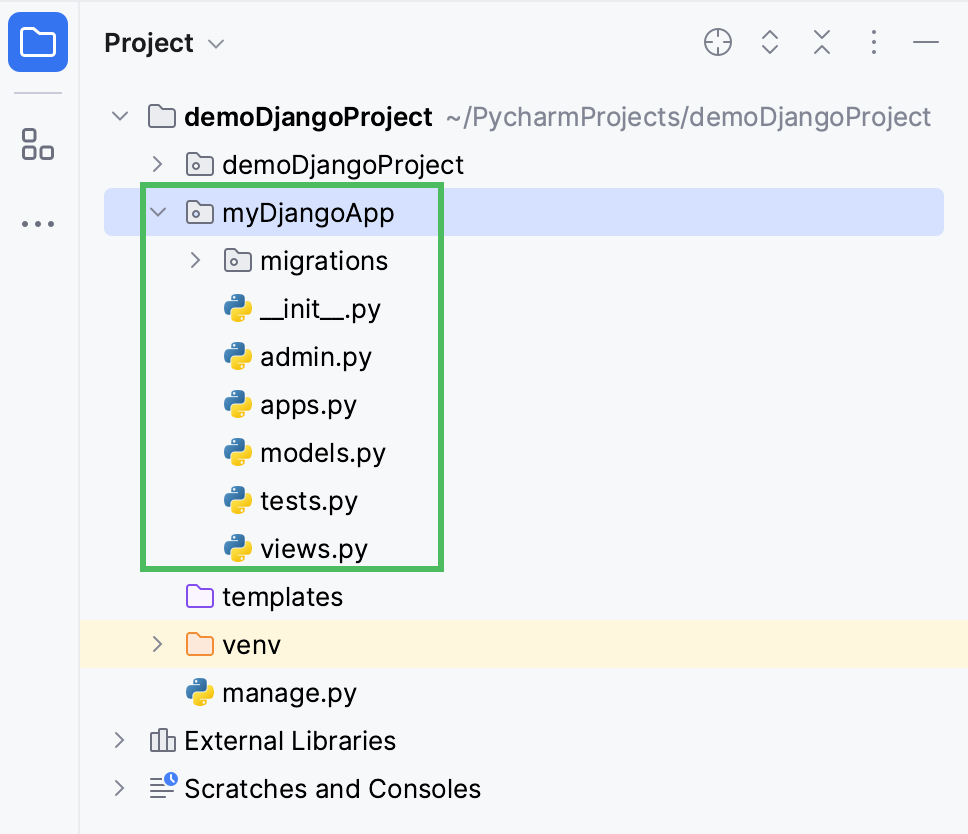Select admin.py in myDjangoApp

click(x=314, y=356)
